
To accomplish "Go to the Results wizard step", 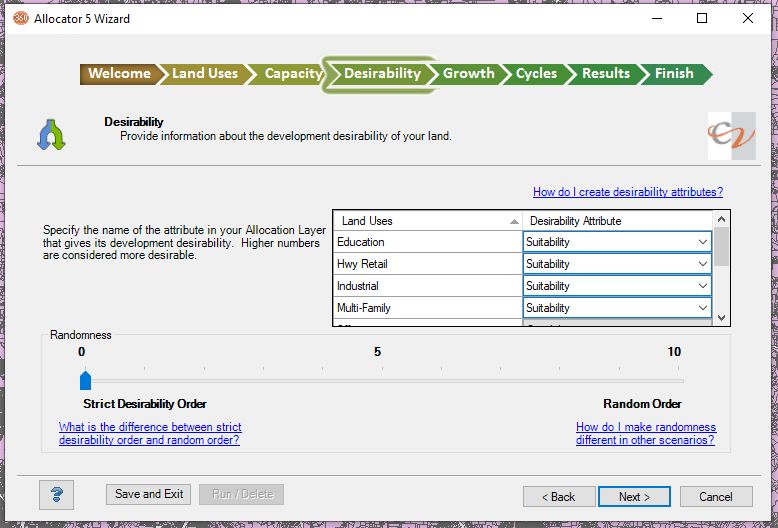I will coord(605,74).
